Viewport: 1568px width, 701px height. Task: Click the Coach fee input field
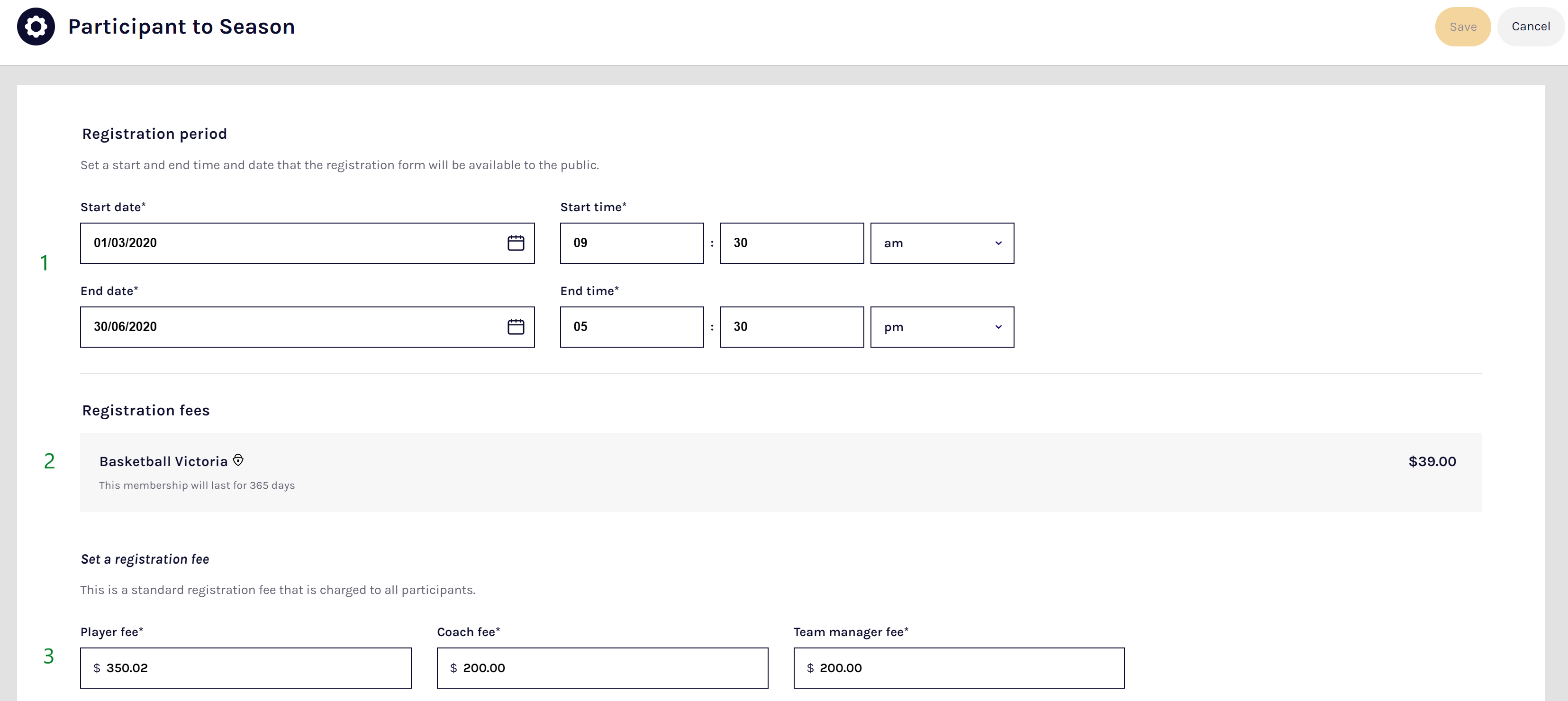(602, 668)
